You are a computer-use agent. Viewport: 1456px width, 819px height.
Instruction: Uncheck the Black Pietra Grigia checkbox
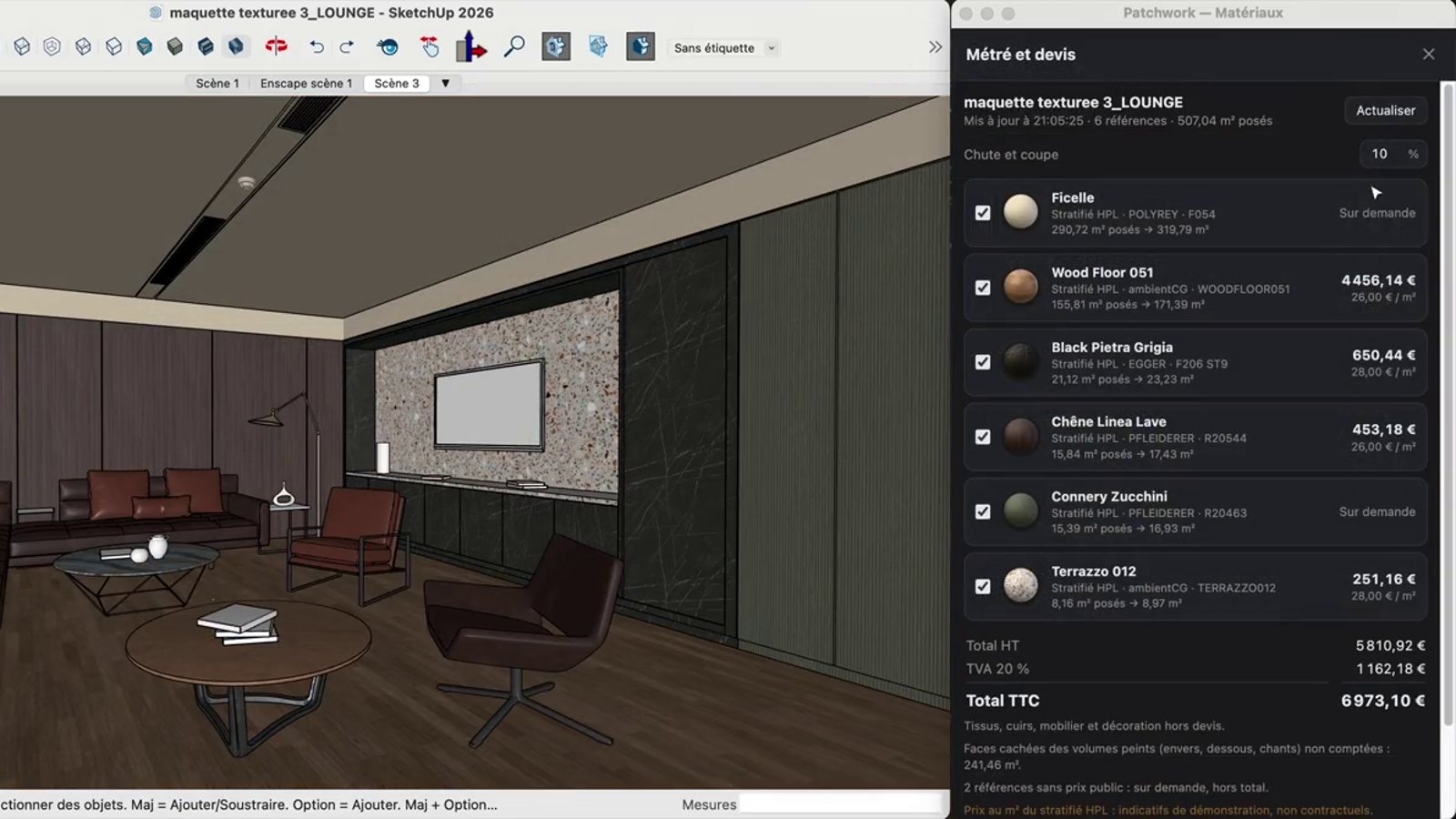(x=983, y=362)
